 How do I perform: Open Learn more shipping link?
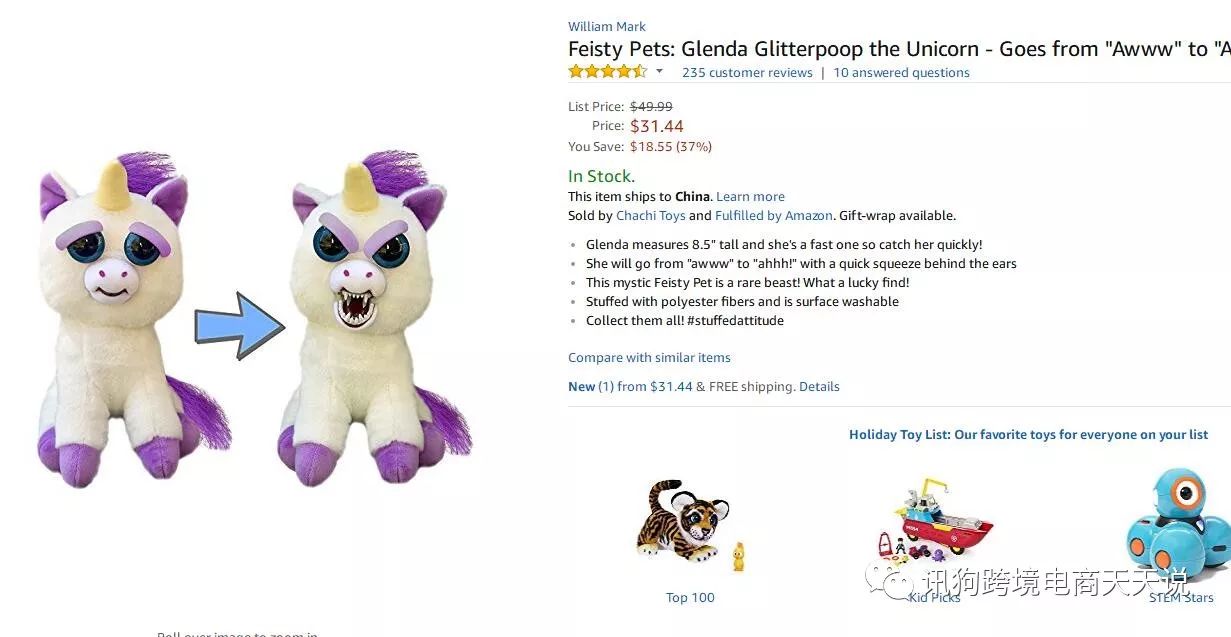point(750,196)
